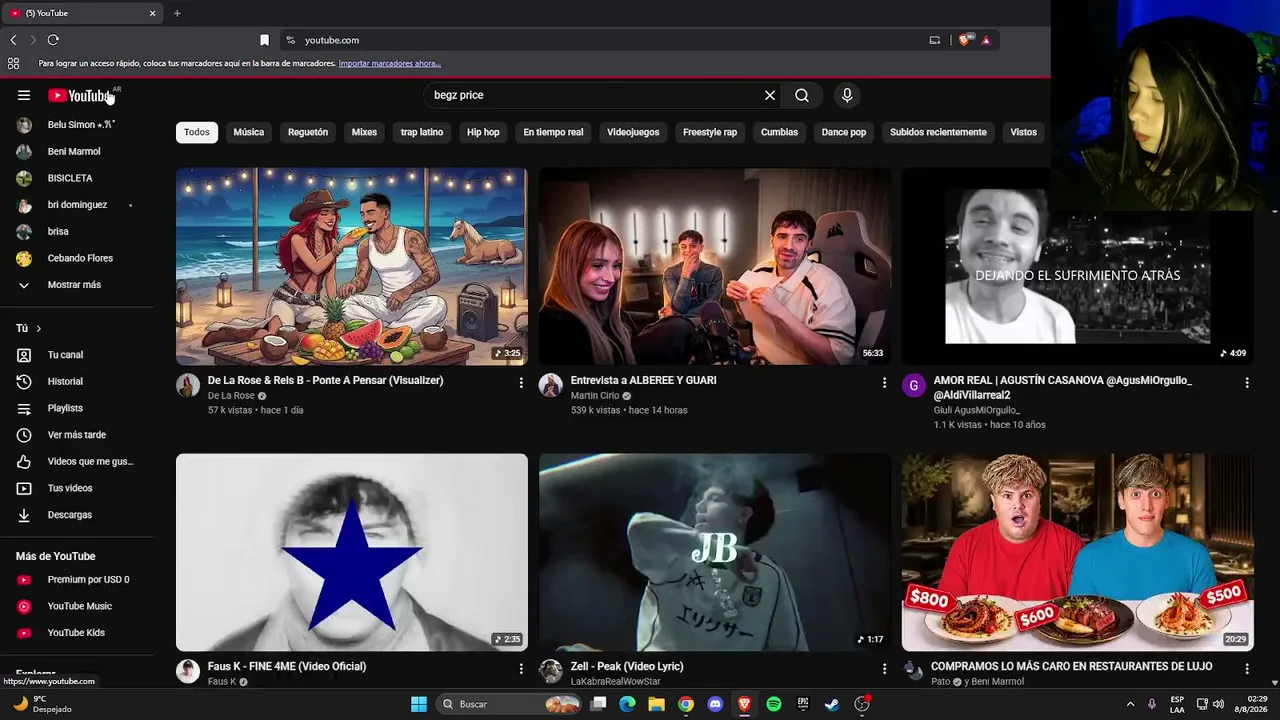
Task: Go back with the browser back arrow
Action: tap(13, 40)
